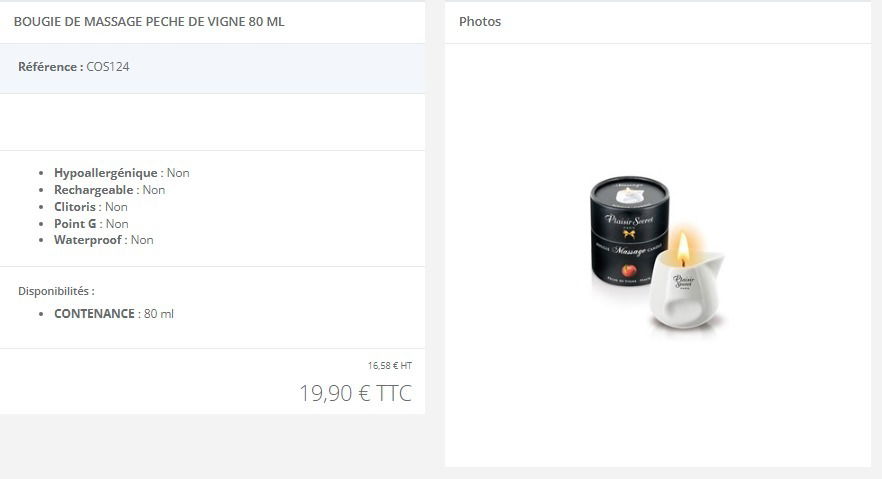Image resolution: width=882 pixels, height=479 pixels.
Task: Click the Disponibilités label
Action: click(x=56, y=291)
